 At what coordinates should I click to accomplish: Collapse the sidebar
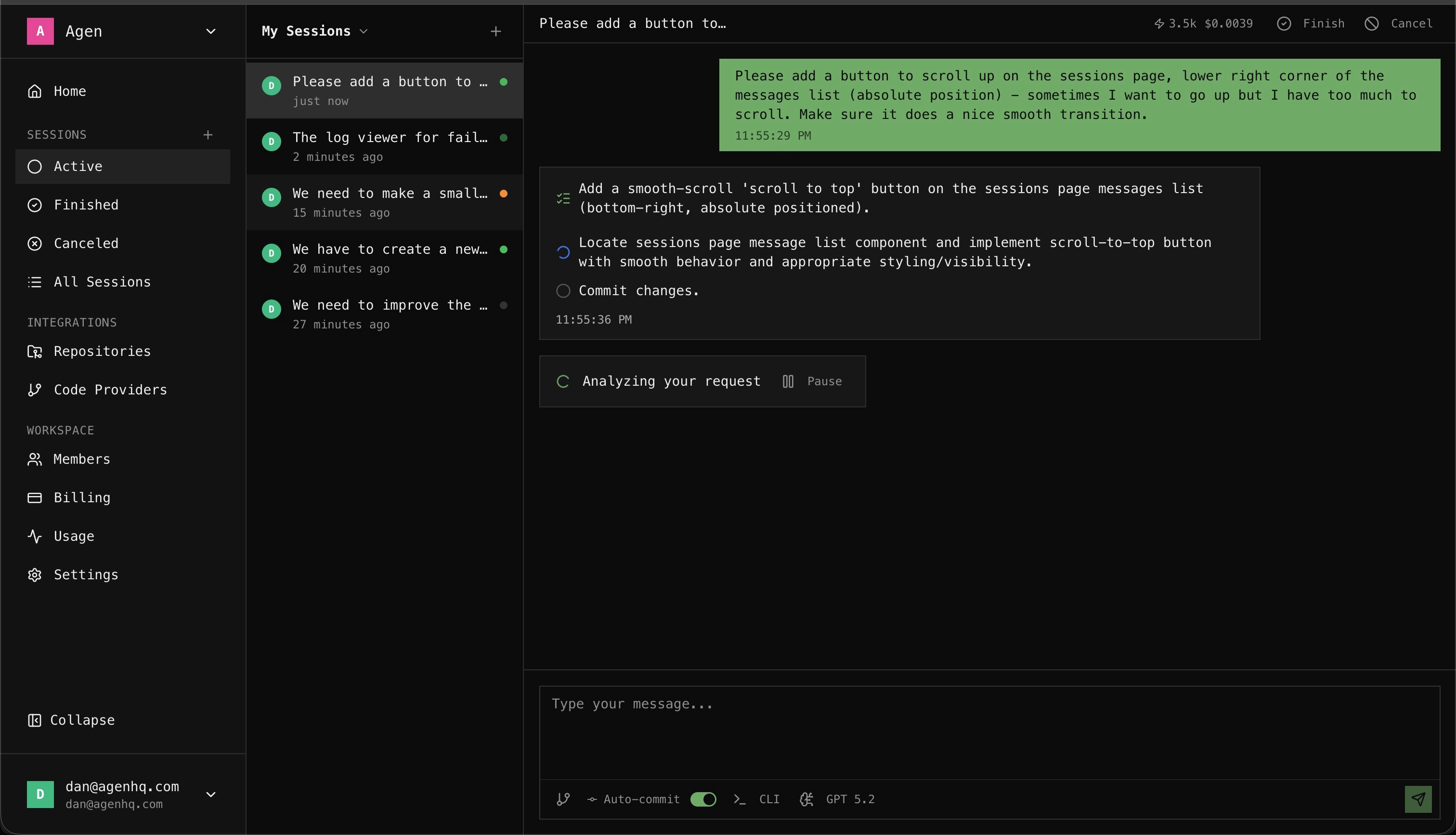[71, 720]
